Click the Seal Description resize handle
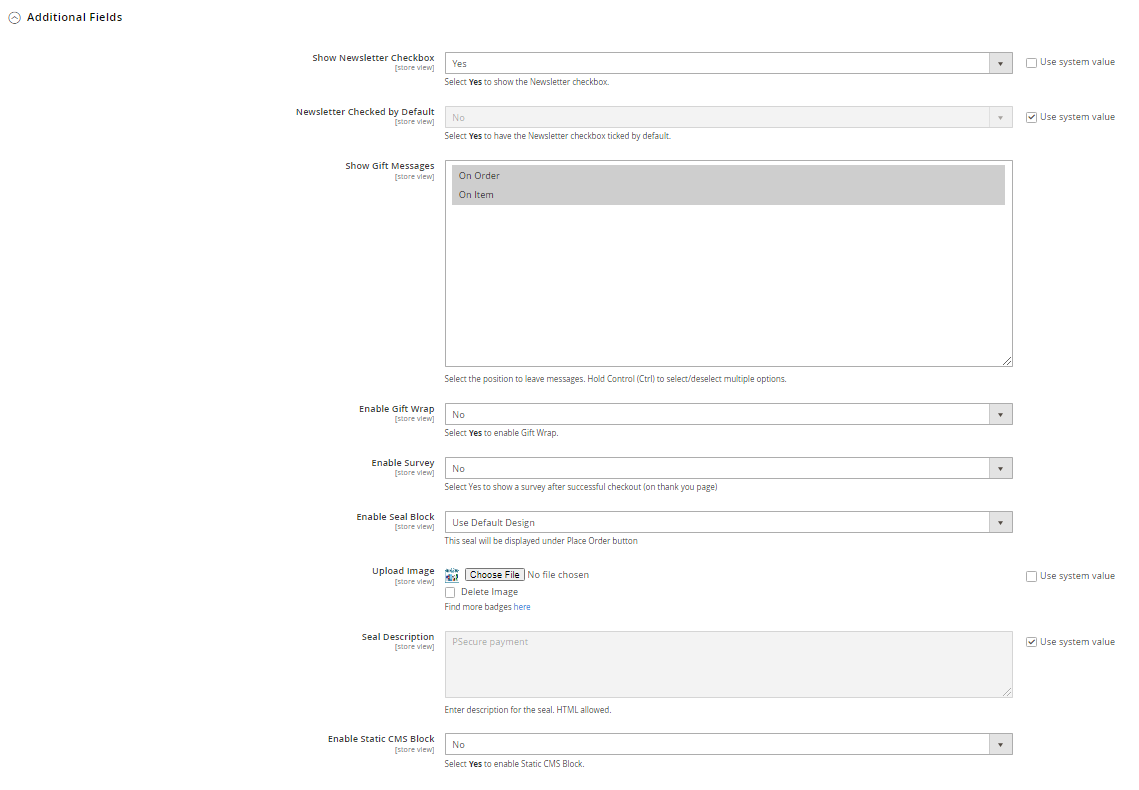1139x790 pixels. pos(1007,692)
